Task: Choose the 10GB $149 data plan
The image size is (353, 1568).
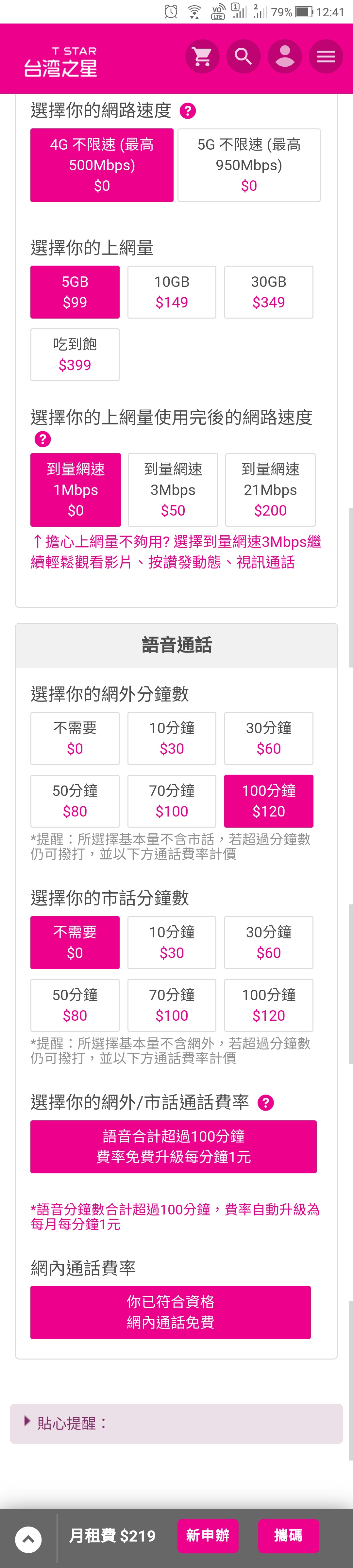Action: pos(172,292)
